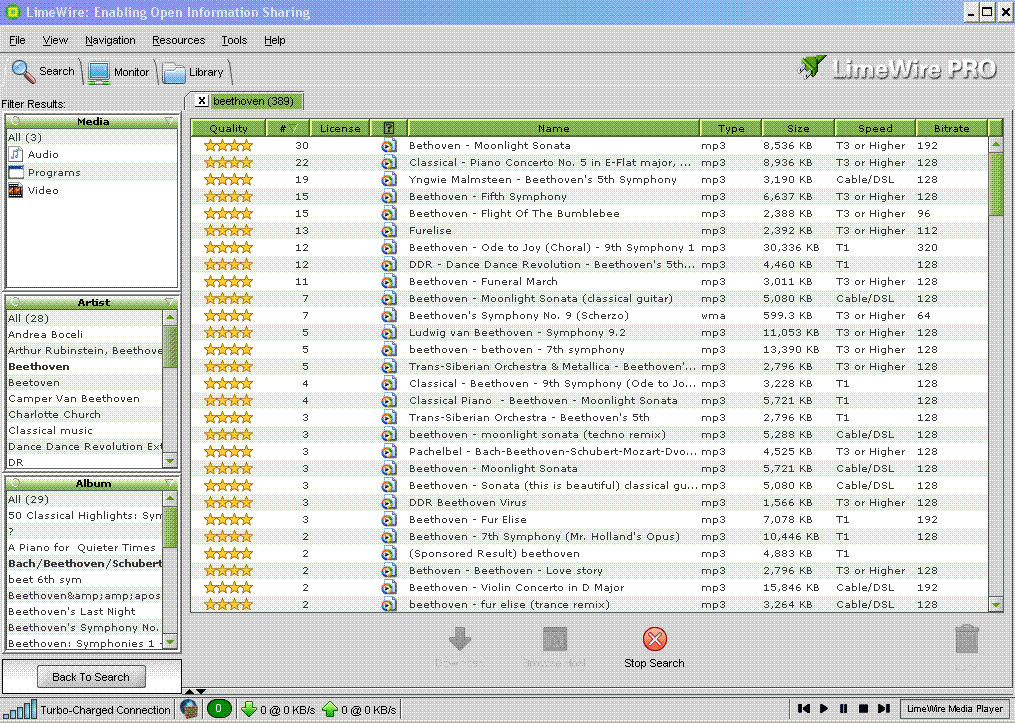The height and width of the screenshot is (723, 1015).
Task: Close the beethoven (389) search tab
Action: [201, 101]
